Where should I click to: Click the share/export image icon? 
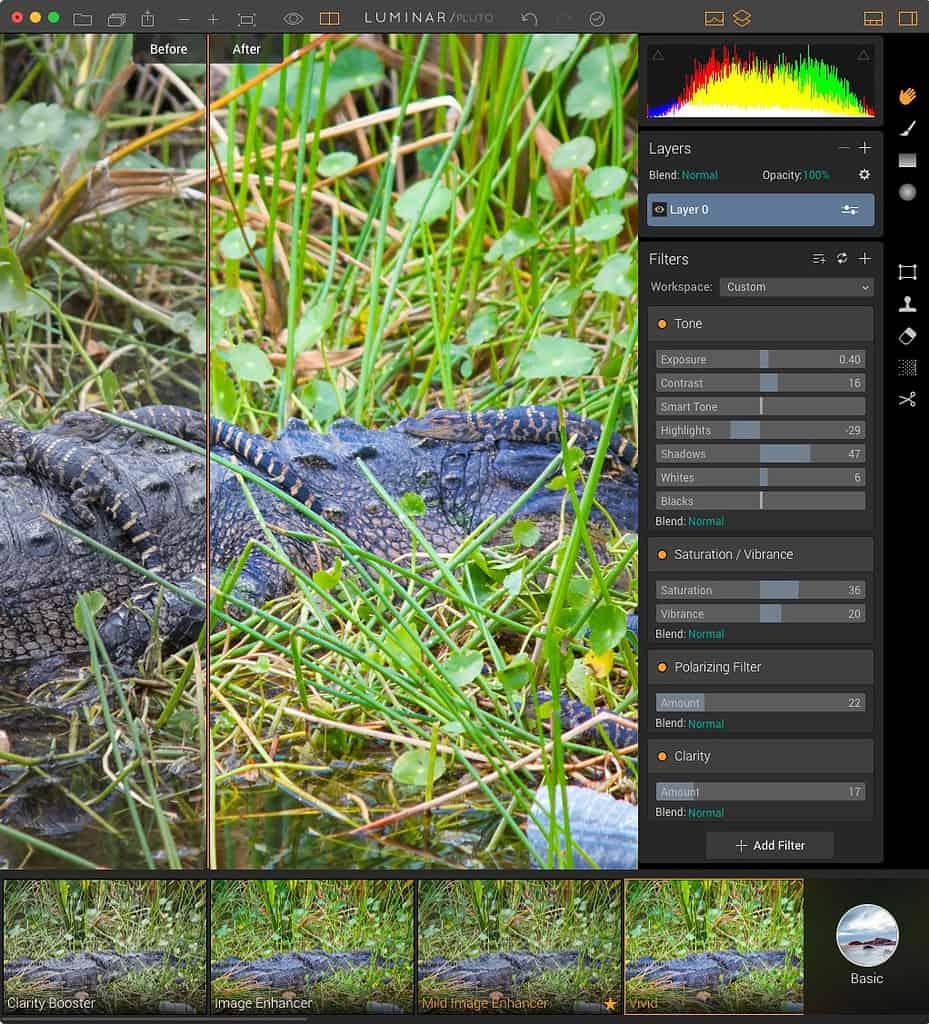pos(148,18)
